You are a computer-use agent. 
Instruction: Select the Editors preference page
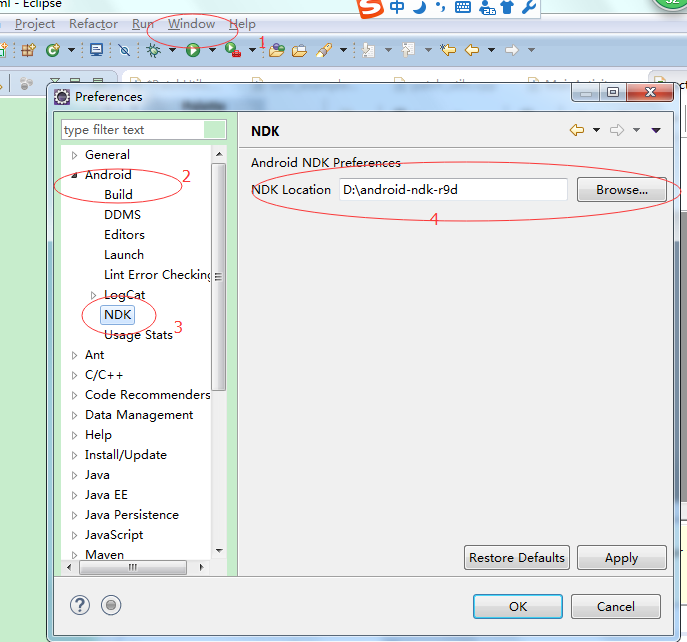click(124, 235)
